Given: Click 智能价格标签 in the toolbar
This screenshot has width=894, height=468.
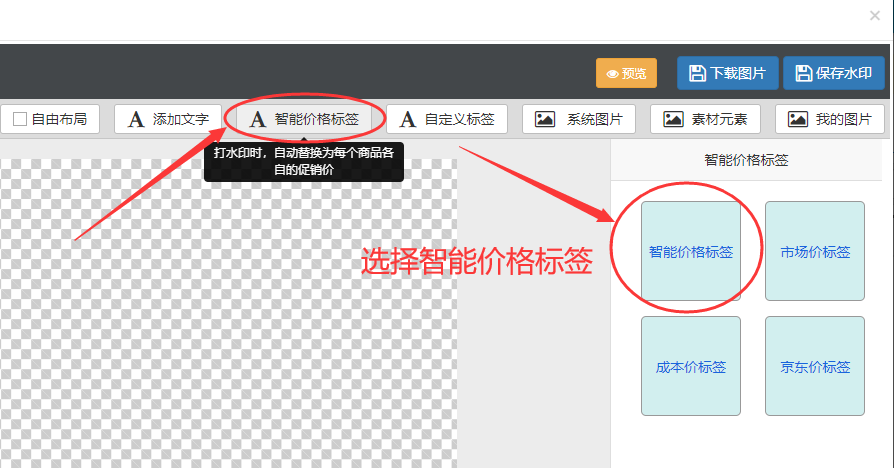Looking at the screenshot, I should click(x=304, y=119).
